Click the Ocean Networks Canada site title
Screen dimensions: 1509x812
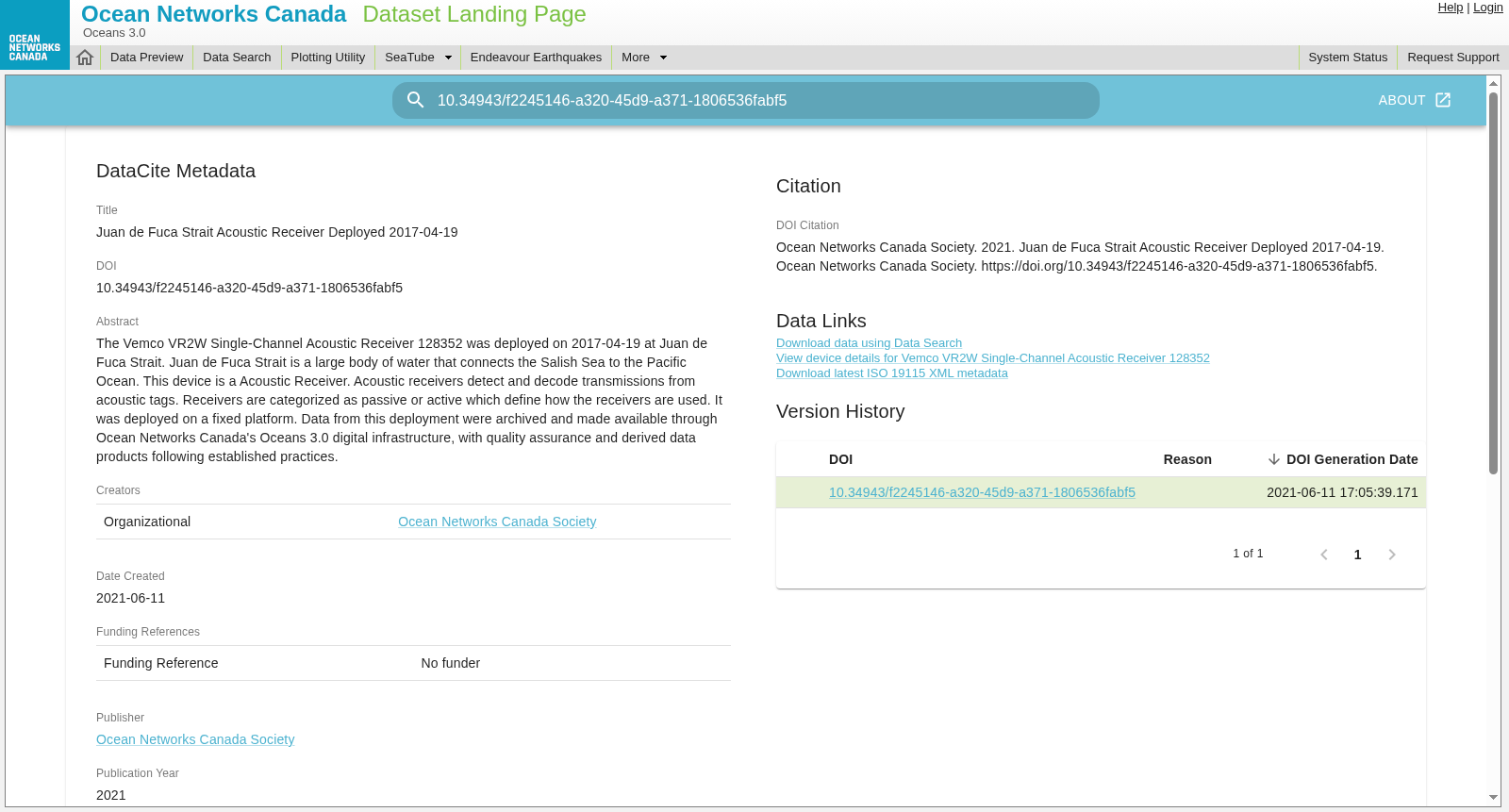pyautogui.click(x=213, y=14)
